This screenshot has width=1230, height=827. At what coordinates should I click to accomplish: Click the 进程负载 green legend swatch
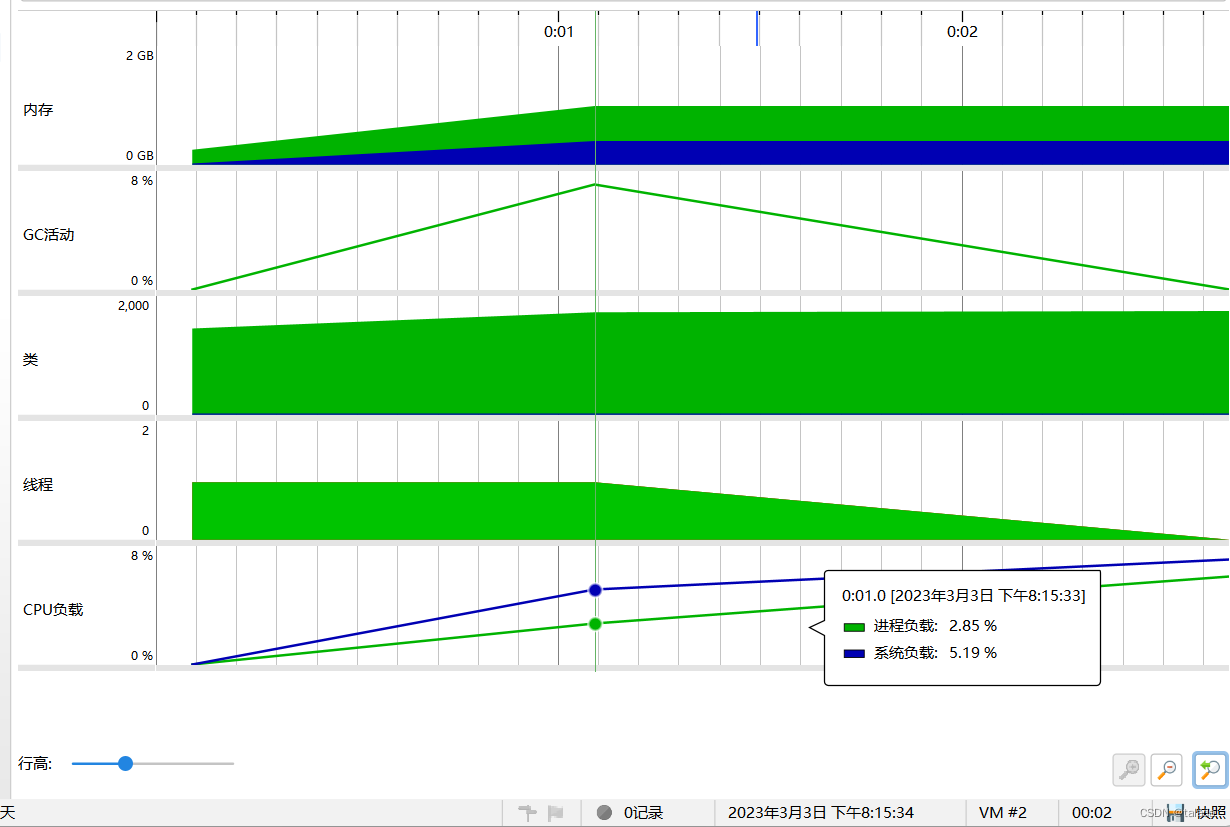(854, 627)
